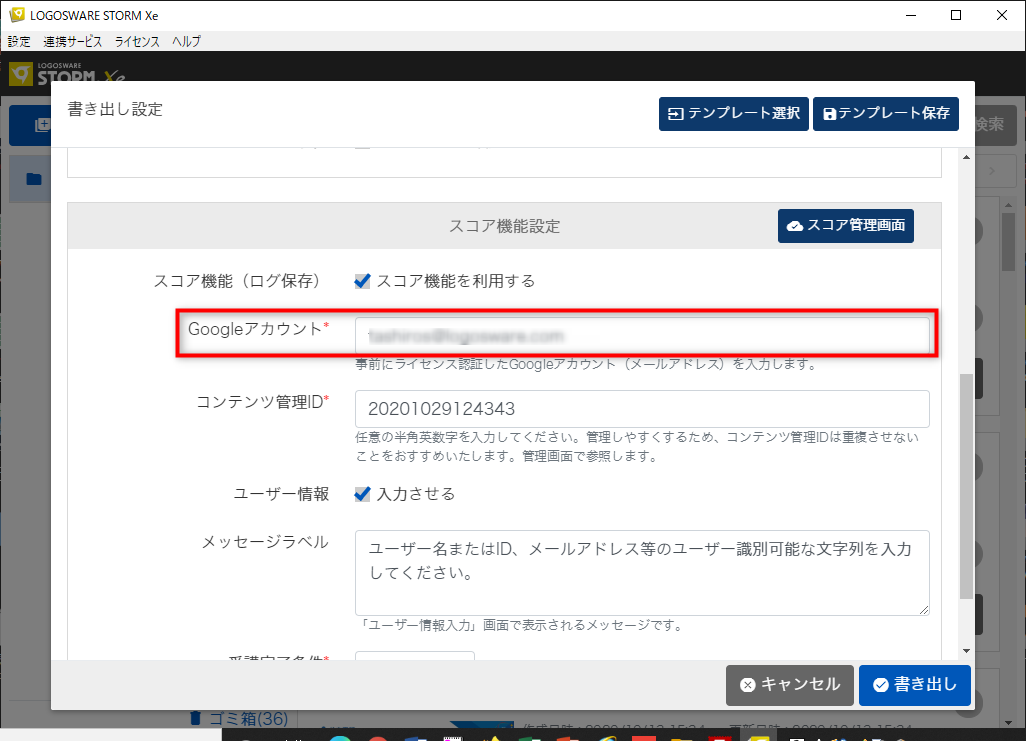
Task: Click the スコア機能設定 section heading
Action: coord(504,226)
